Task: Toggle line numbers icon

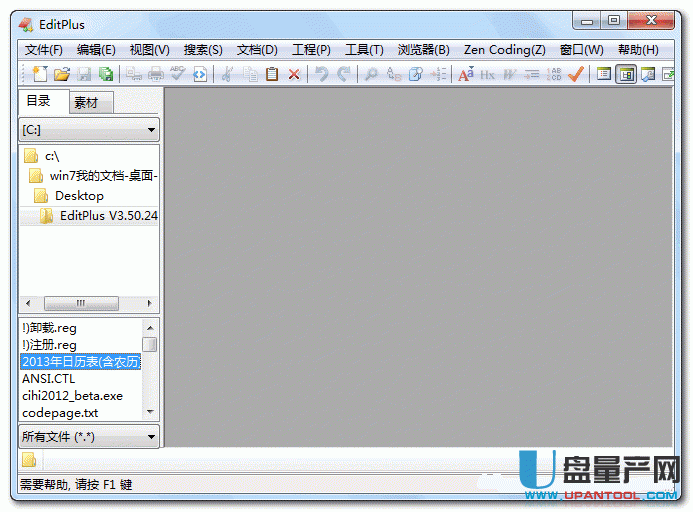Action: tap(554, 74)
